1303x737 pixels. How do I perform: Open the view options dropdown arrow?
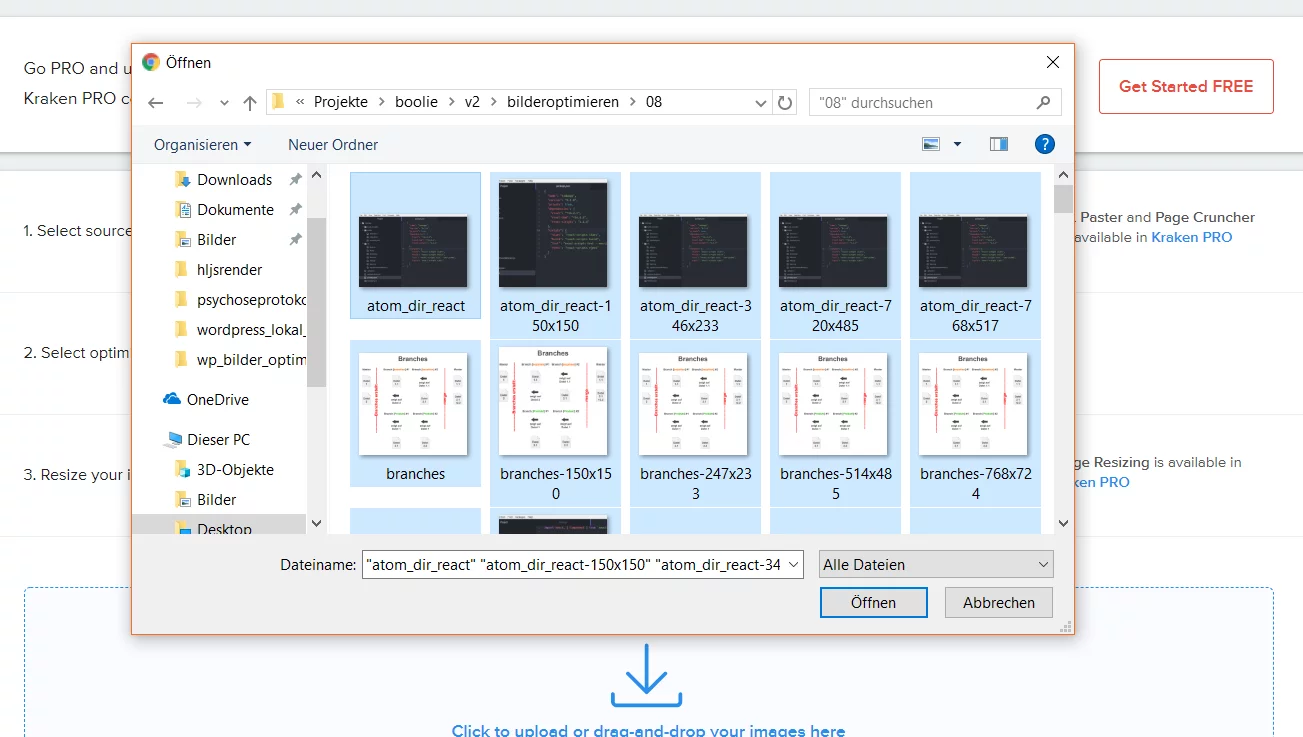pos(957,145)
